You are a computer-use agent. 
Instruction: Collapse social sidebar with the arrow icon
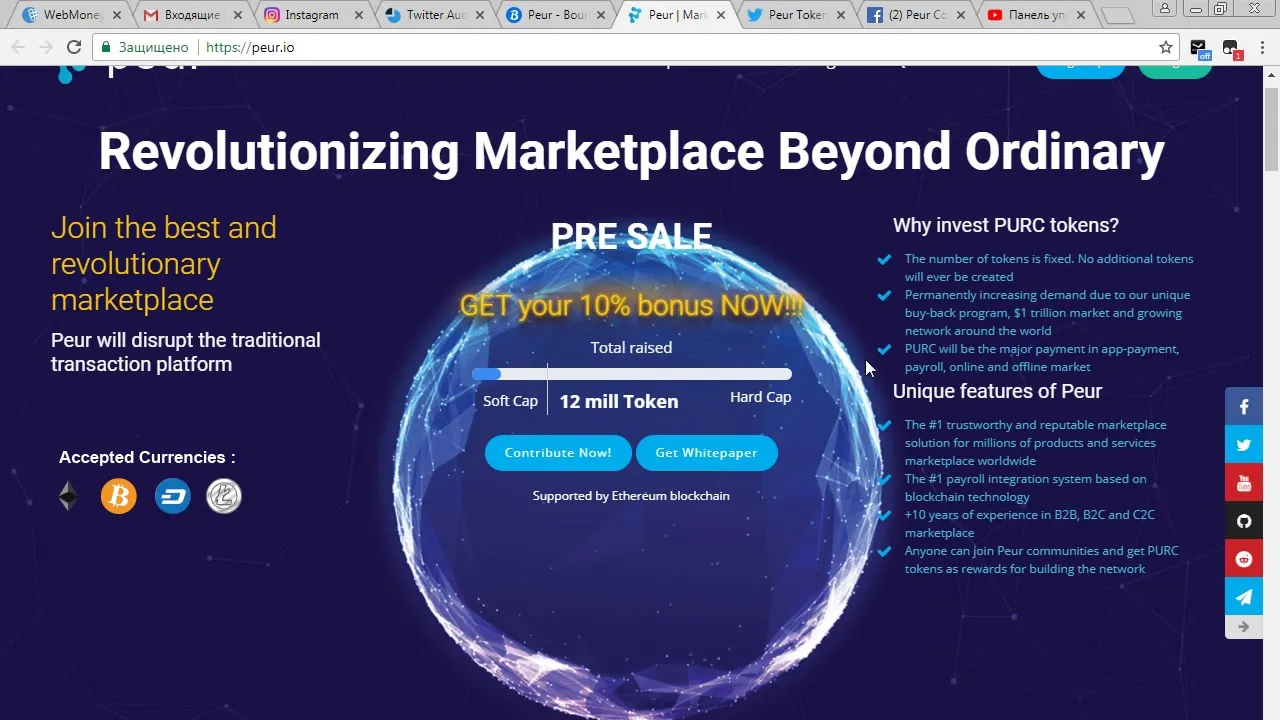click(x=1244, y=627)
